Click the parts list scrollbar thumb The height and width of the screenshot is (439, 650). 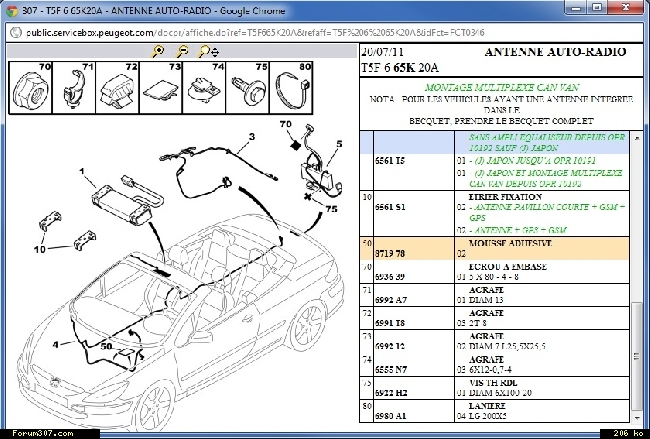637,356
